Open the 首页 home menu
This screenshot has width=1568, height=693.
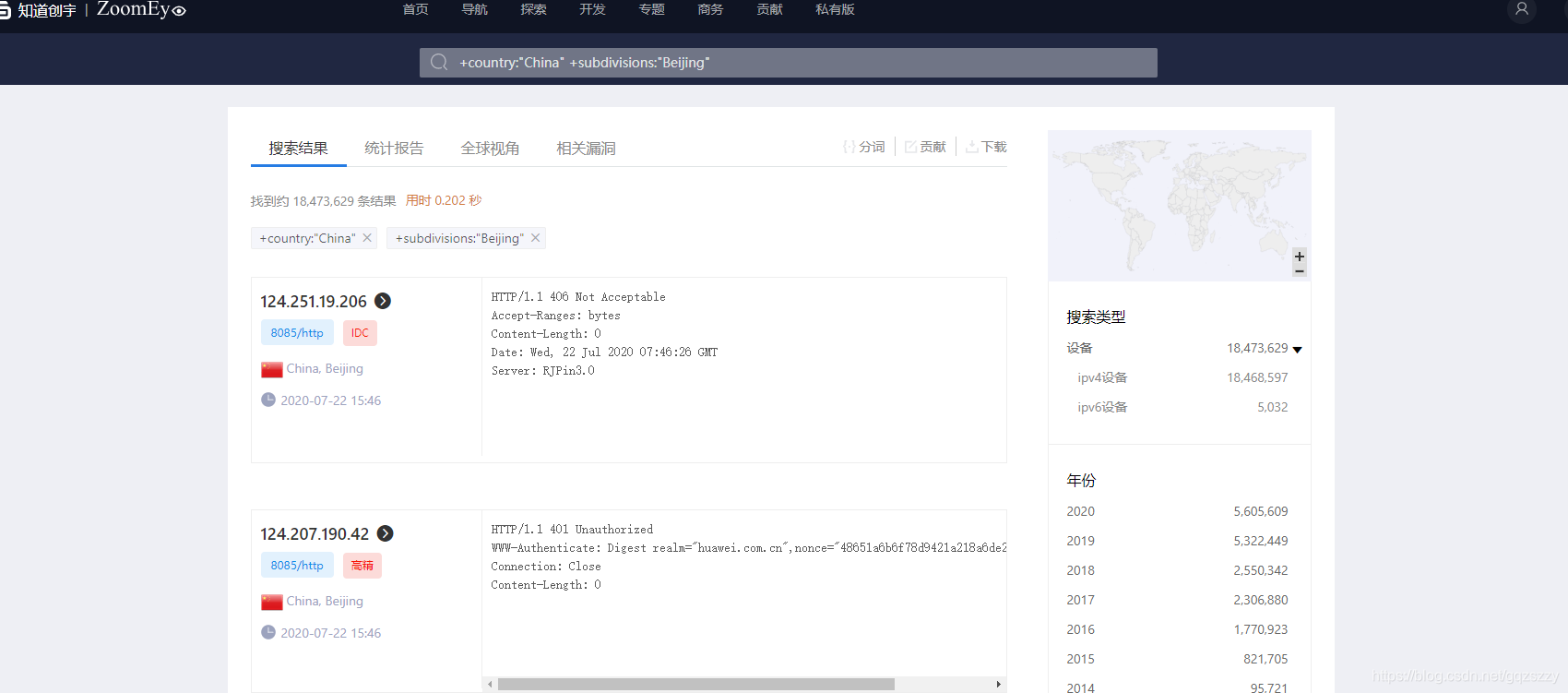pyautogui.click(x=416, y=9)
